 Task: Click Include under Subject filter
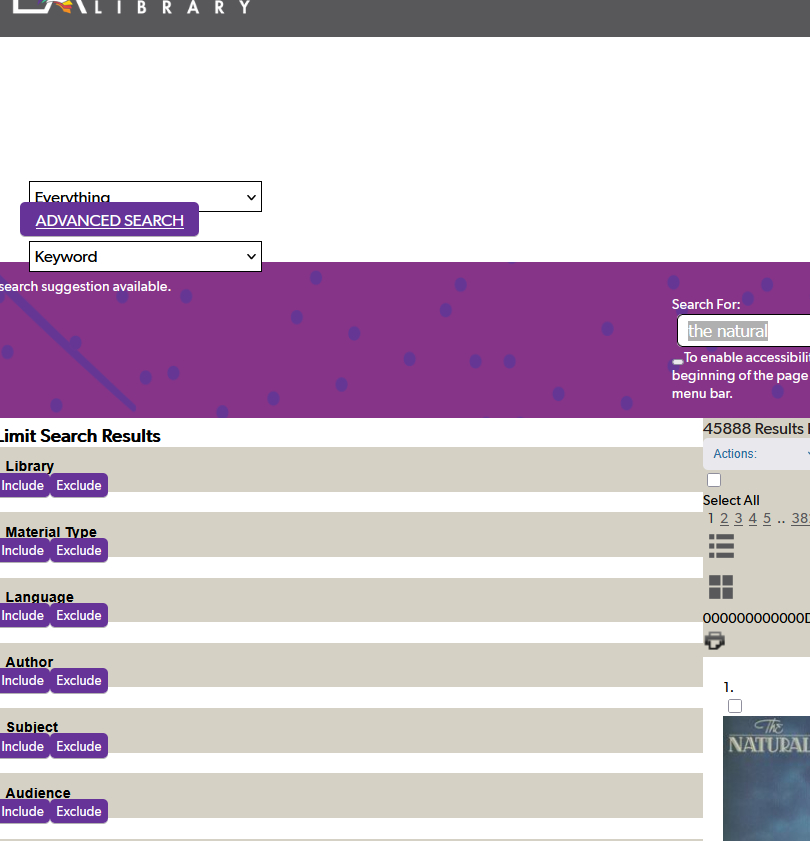point(23,746)
